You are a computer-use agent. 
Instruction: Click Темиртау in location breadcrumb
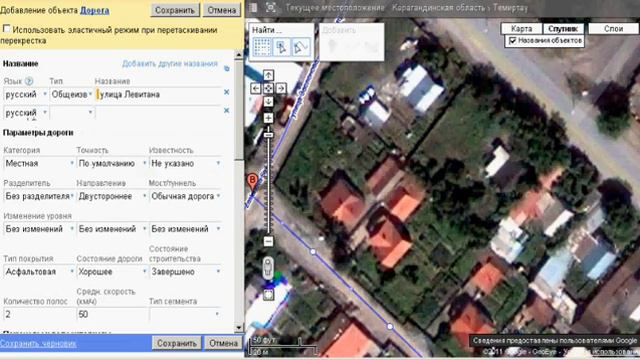[510, 8]
